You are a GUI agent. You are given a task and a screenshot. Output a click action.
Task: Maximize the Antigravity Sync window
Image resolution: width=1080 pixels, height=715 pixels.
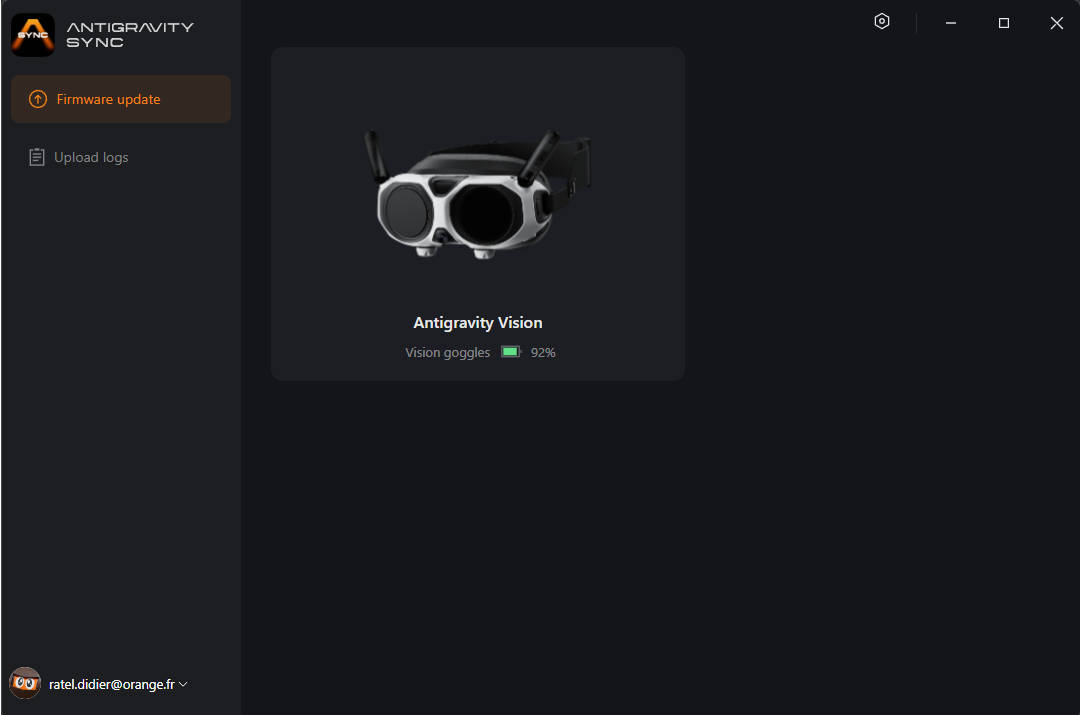(x=1004, y=23)
